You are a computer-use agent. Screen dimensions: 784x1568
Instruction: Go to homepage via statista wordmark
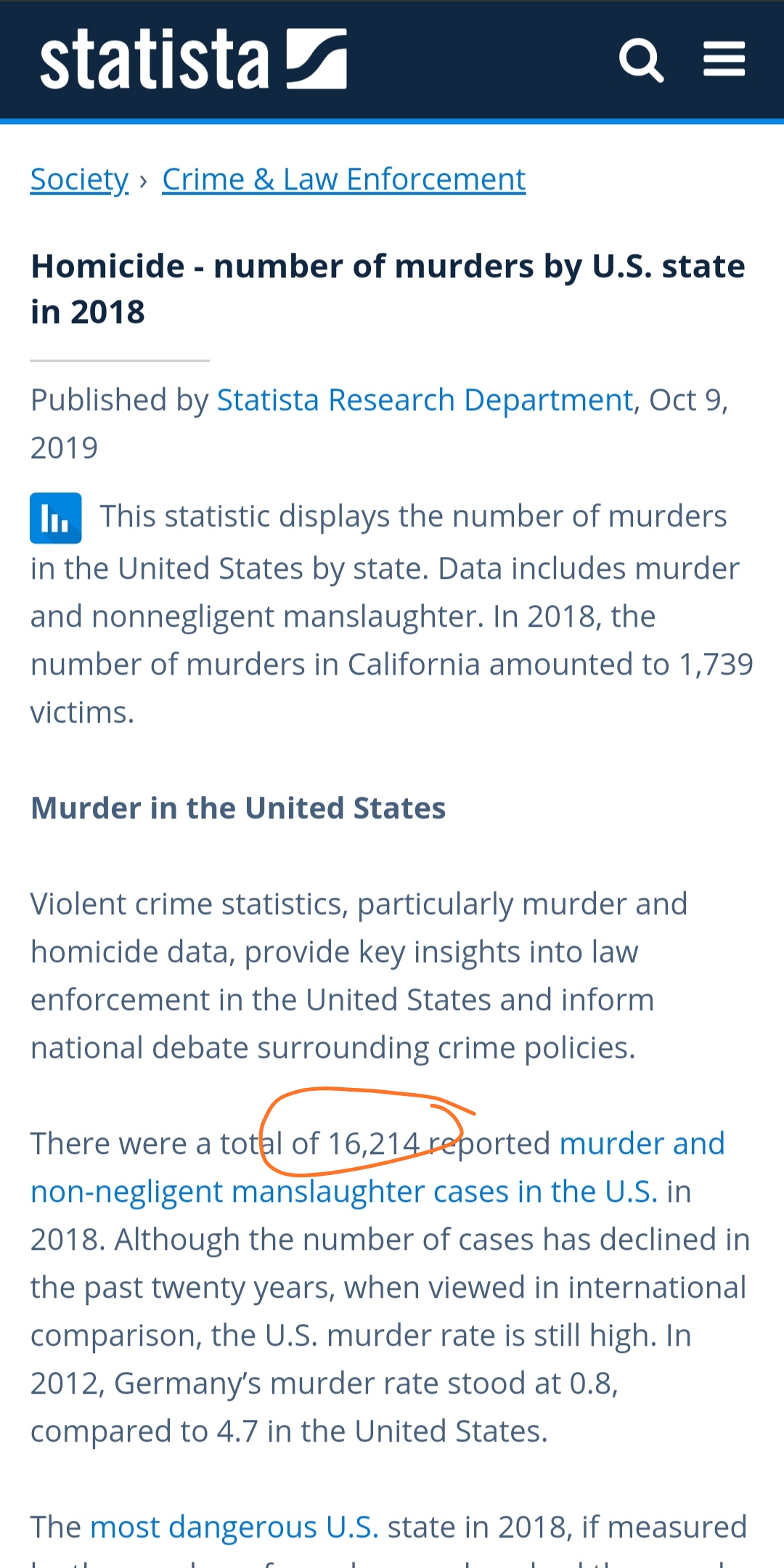pos(155,60)
